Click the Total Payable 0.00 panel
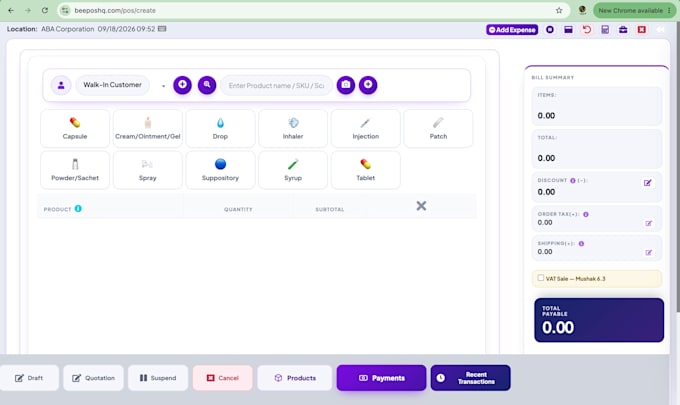The width and height of the screenshot is (680, 405). click(599, 320)
